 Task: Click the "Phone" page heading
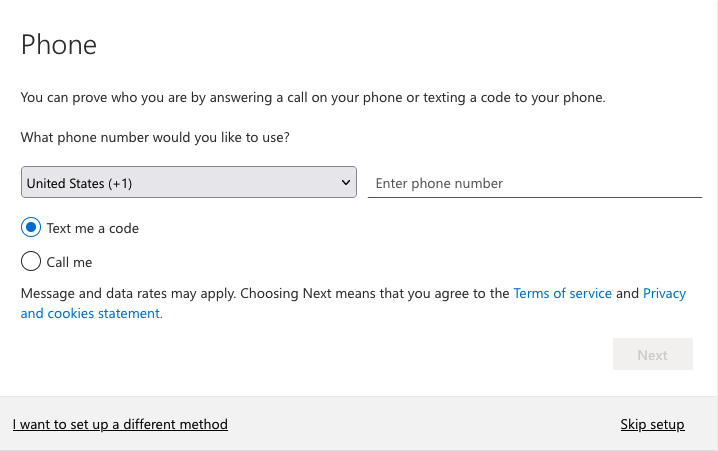coord(59,45)
